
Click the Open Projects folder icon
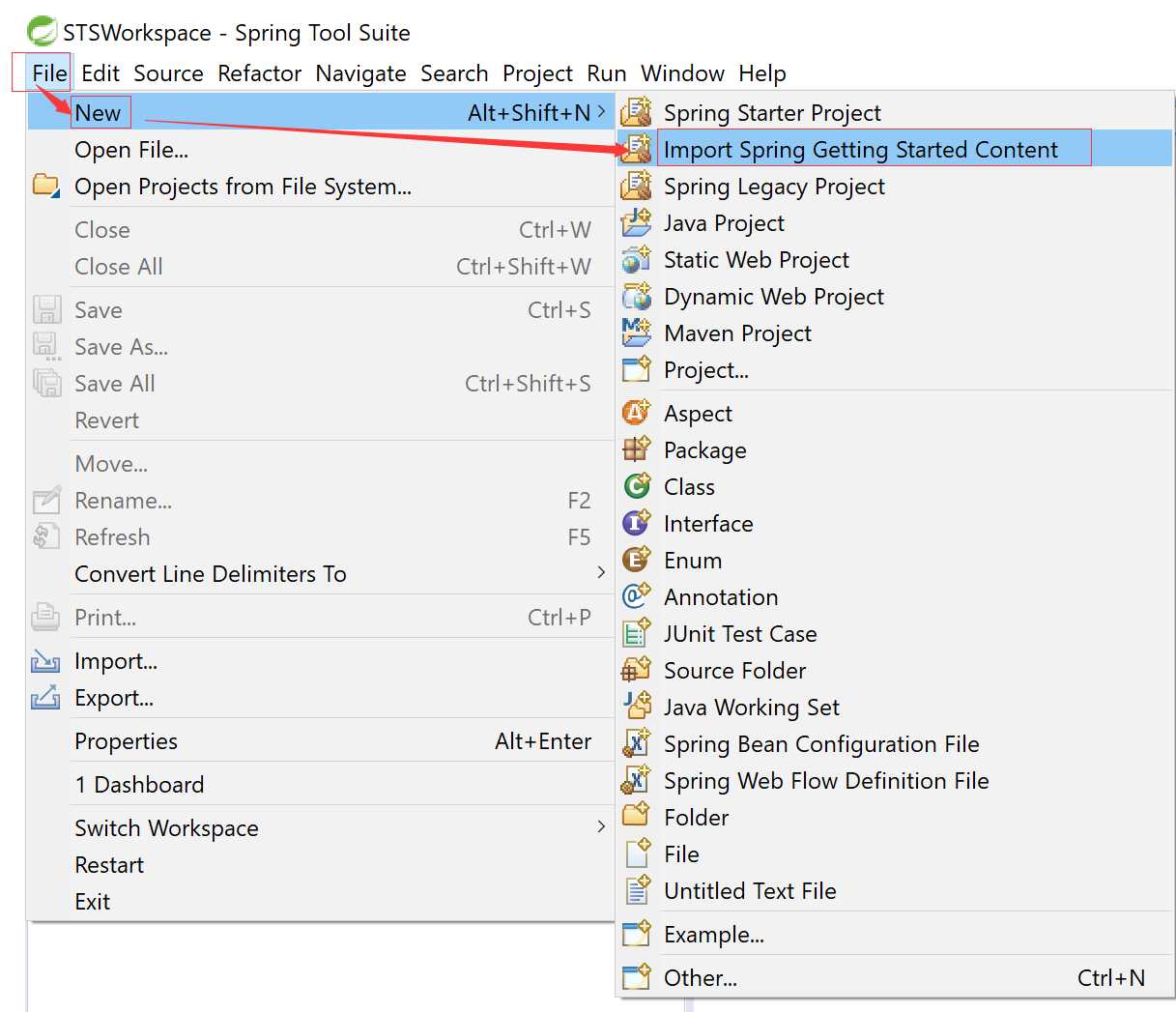[45, 185]
